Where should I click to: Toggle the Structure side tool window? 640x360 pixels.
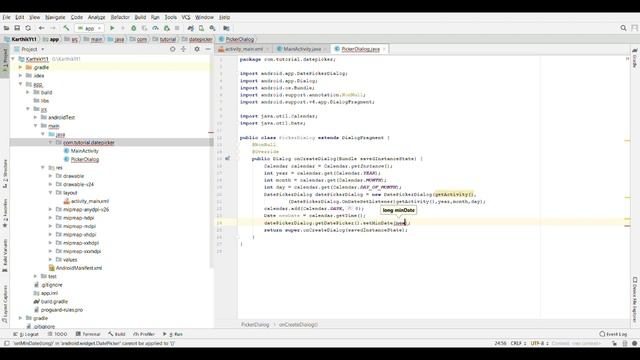tap(5, 173)
